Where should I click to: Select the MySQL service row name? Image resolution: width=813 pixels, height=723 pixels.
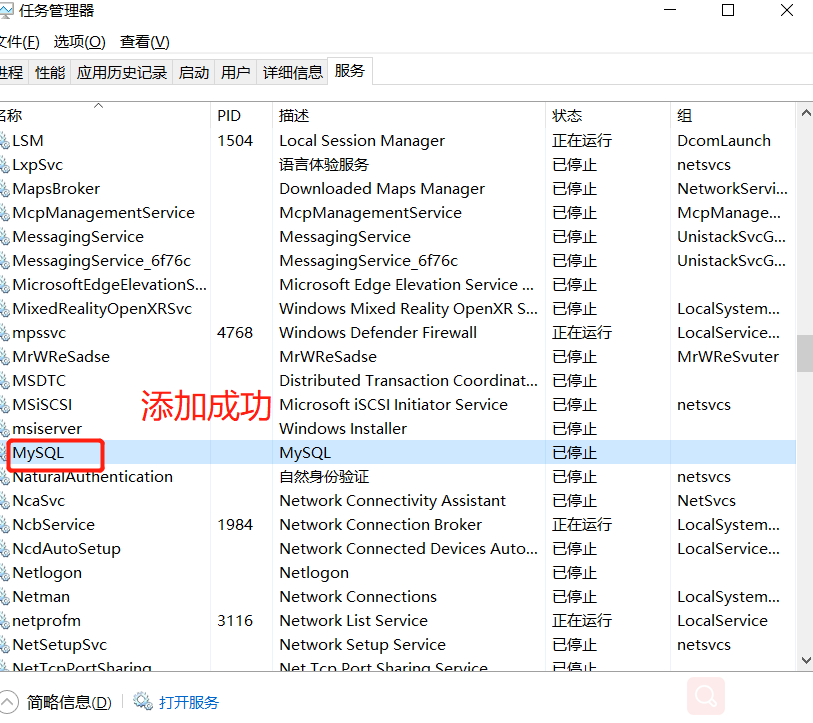click(38, 453)
